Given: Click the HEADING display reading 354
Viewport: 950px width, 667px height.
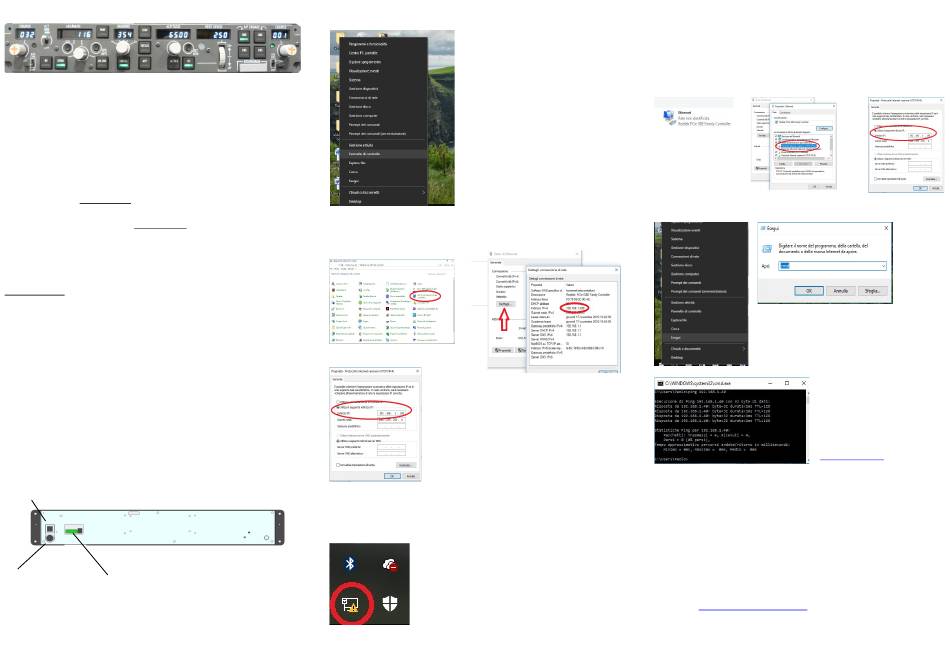Looking at the screenshot, I should [x=124, y=34].
